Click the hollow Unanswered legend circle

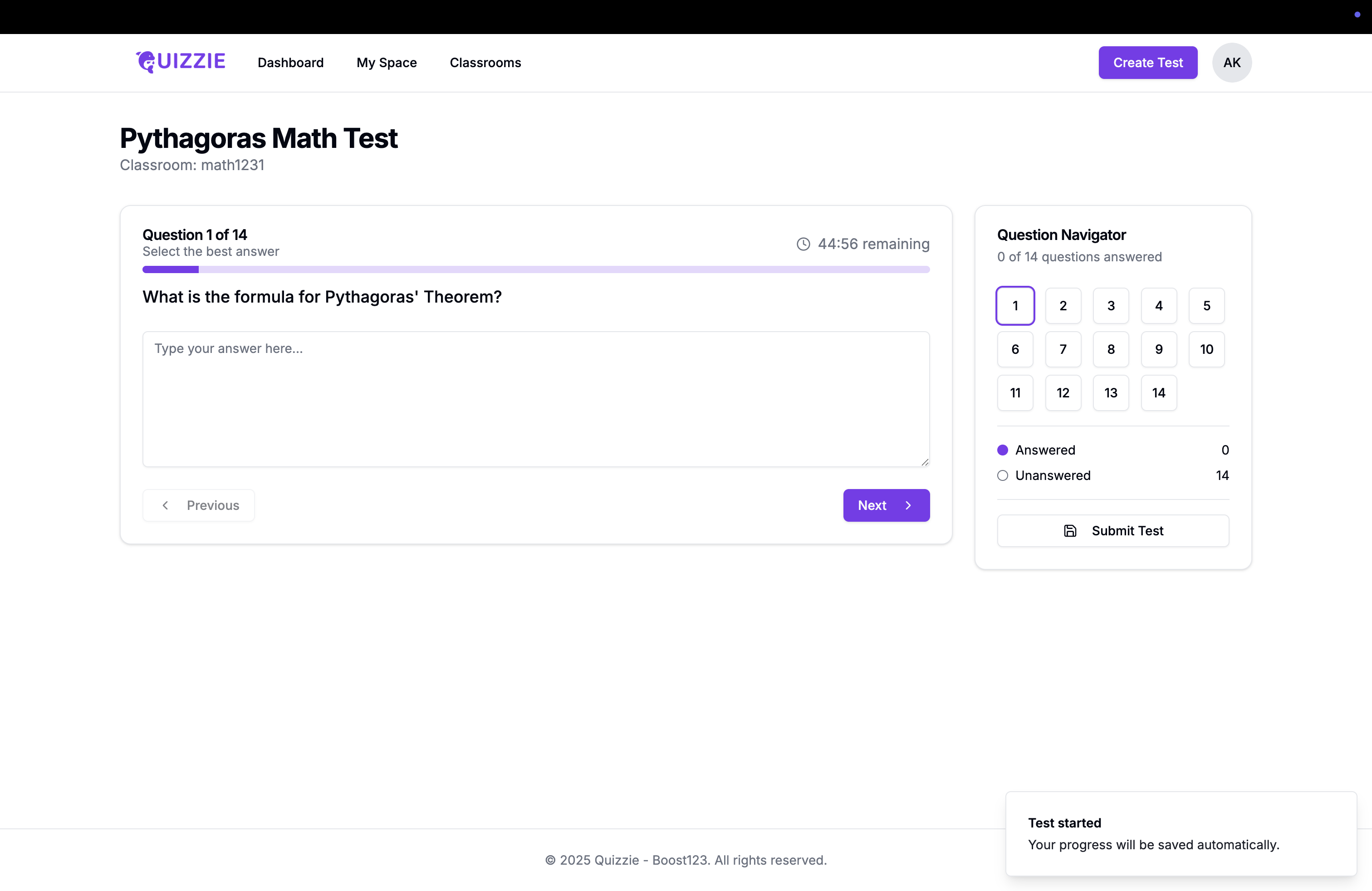pos(1003,475)
